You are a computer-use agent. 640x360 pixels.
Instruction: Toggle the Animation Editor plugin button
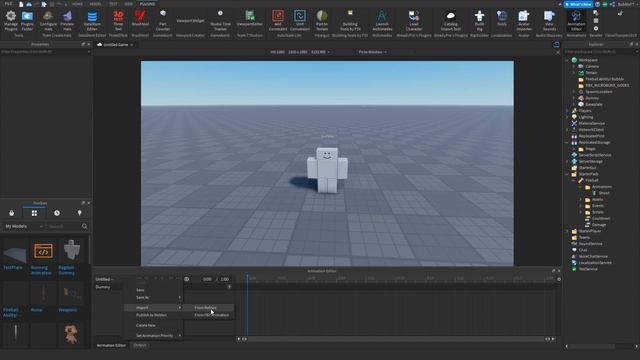click(x=576, y=20)
